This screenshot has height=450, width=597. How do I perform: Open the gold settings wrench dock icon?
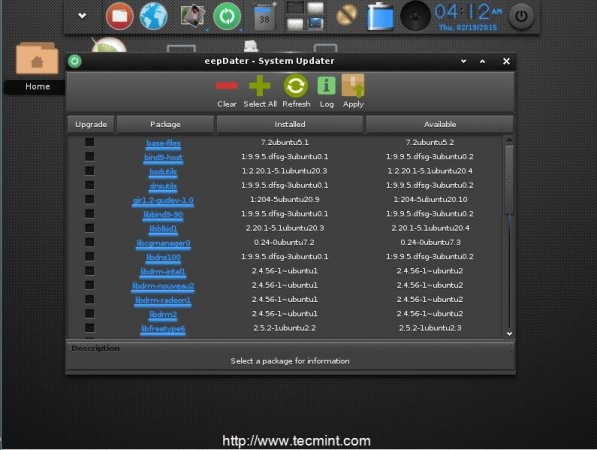[347, 15]
